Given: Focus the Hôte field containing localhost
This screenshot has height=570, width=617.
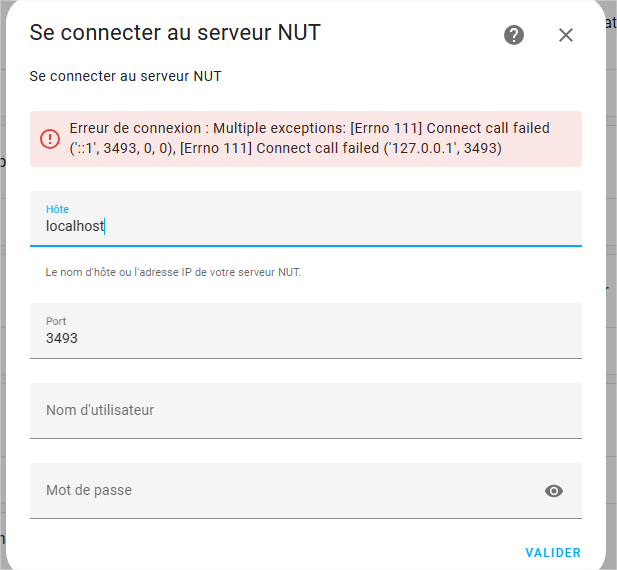Looking at the screenshot, I should [306, 219].
